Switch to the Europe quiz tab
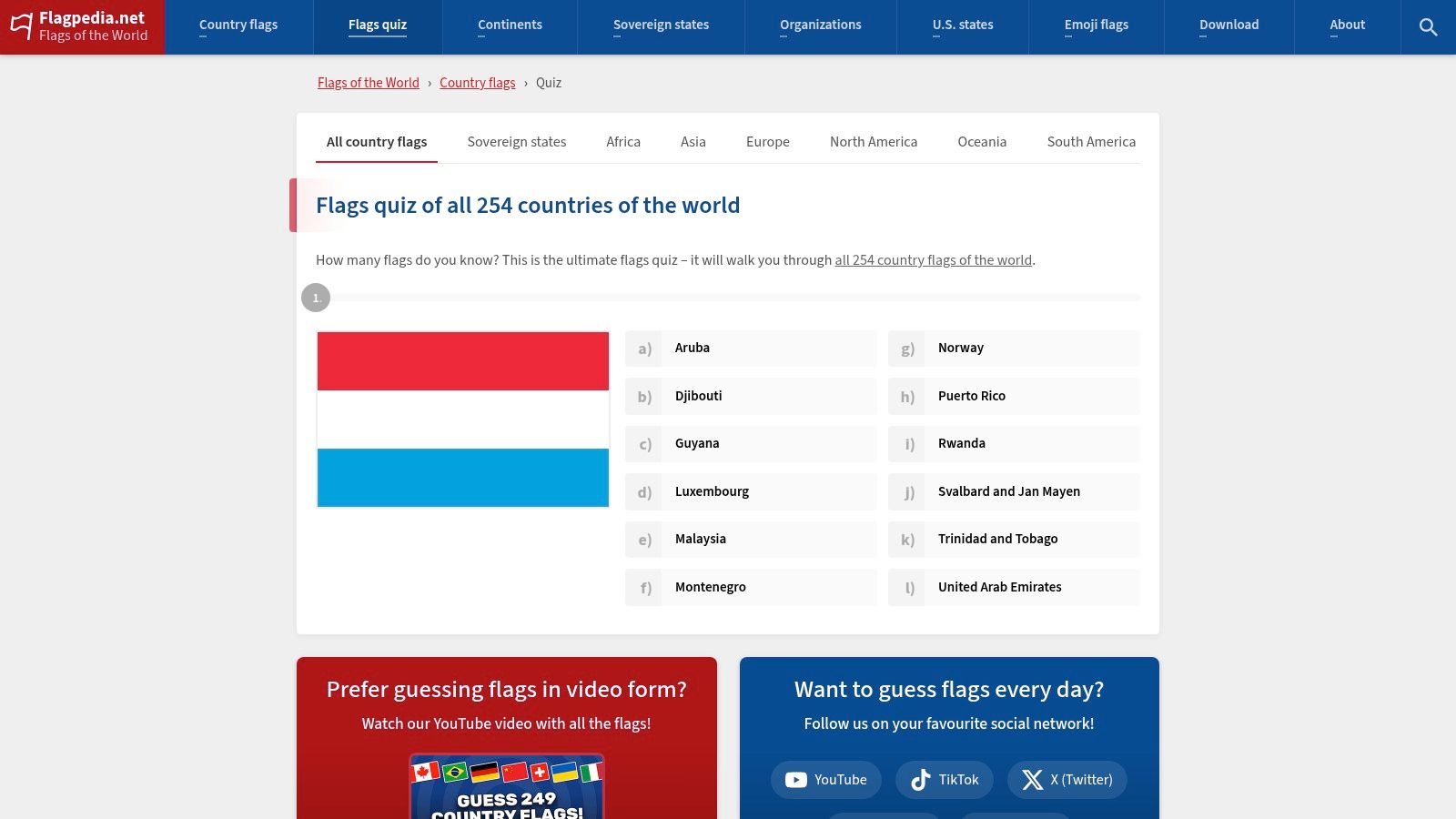Image resolution: width=1456 pixels, height=819 pixels. click(767, 142)
